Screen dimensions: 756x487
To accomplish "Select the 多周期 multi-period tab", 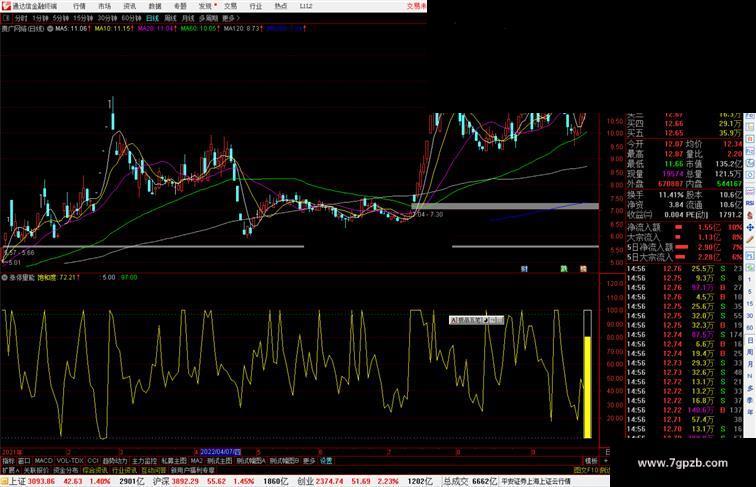I will 208,18.
